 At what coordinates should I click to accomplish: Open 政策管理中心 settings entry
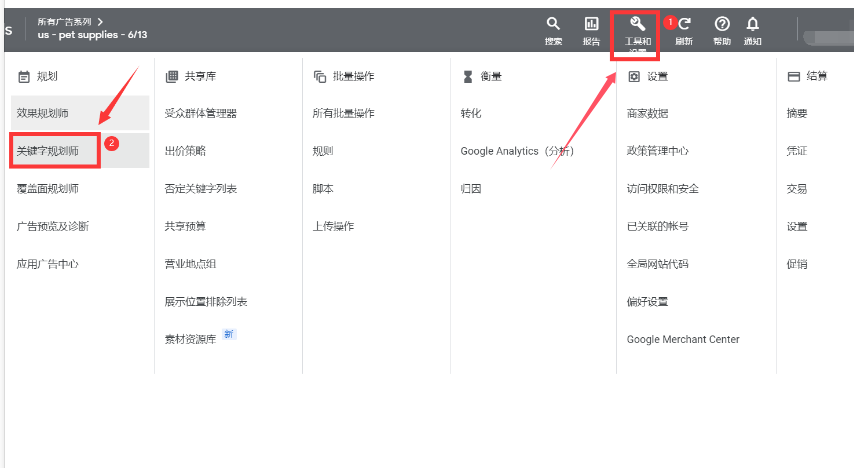[x=657, y=151]
